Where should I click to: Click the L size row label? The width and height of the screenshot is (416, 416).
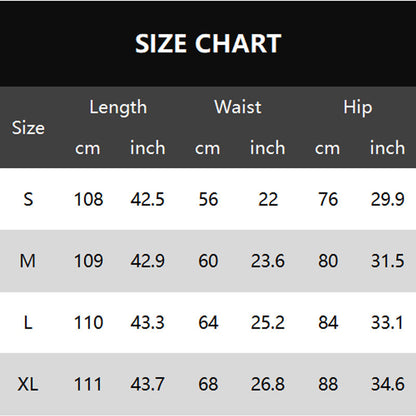click(x=28, y=323)
